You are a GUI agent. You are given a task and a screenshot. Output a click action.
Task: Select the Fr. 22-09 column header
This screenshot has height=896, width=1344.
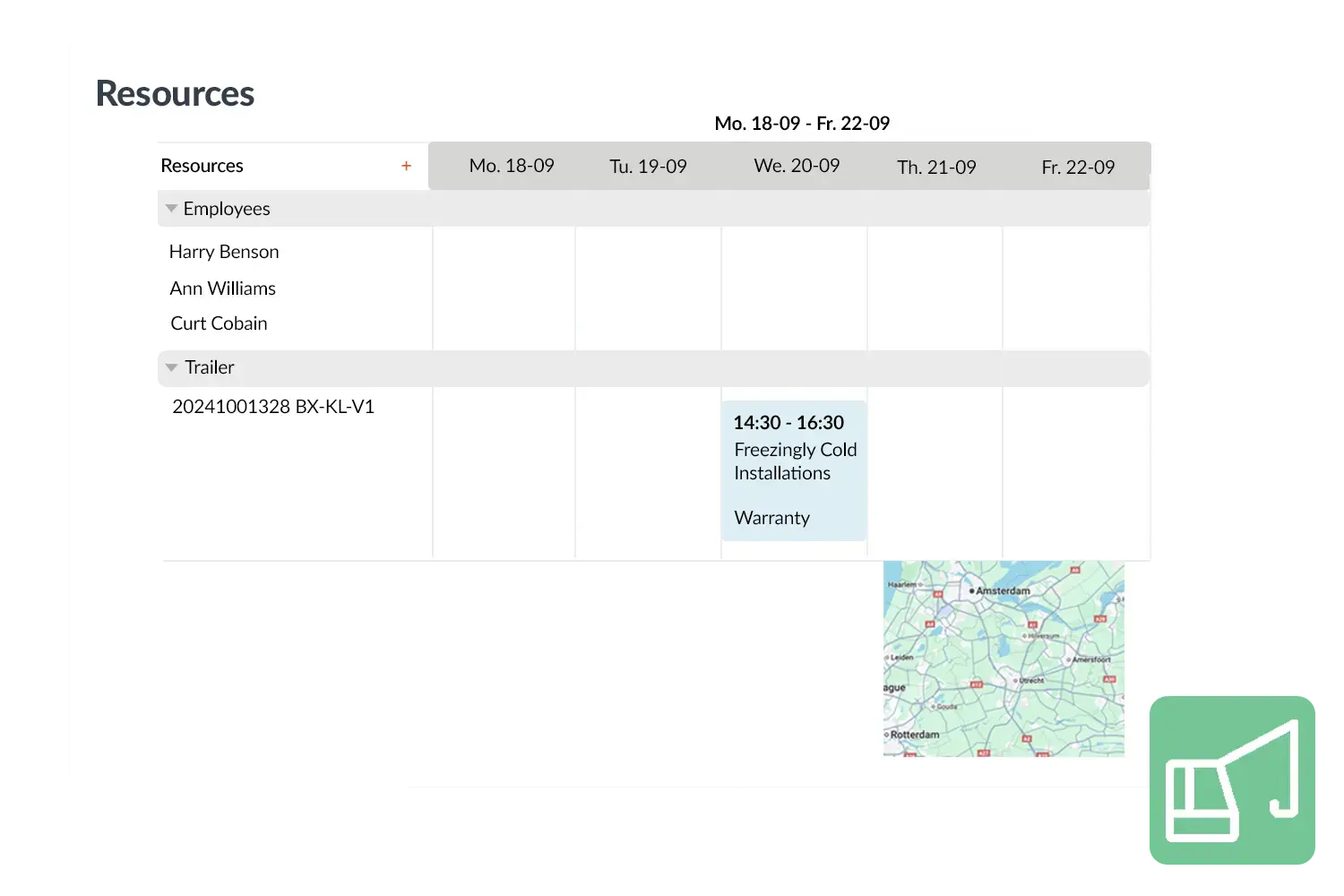click(x=1078, y=168)
